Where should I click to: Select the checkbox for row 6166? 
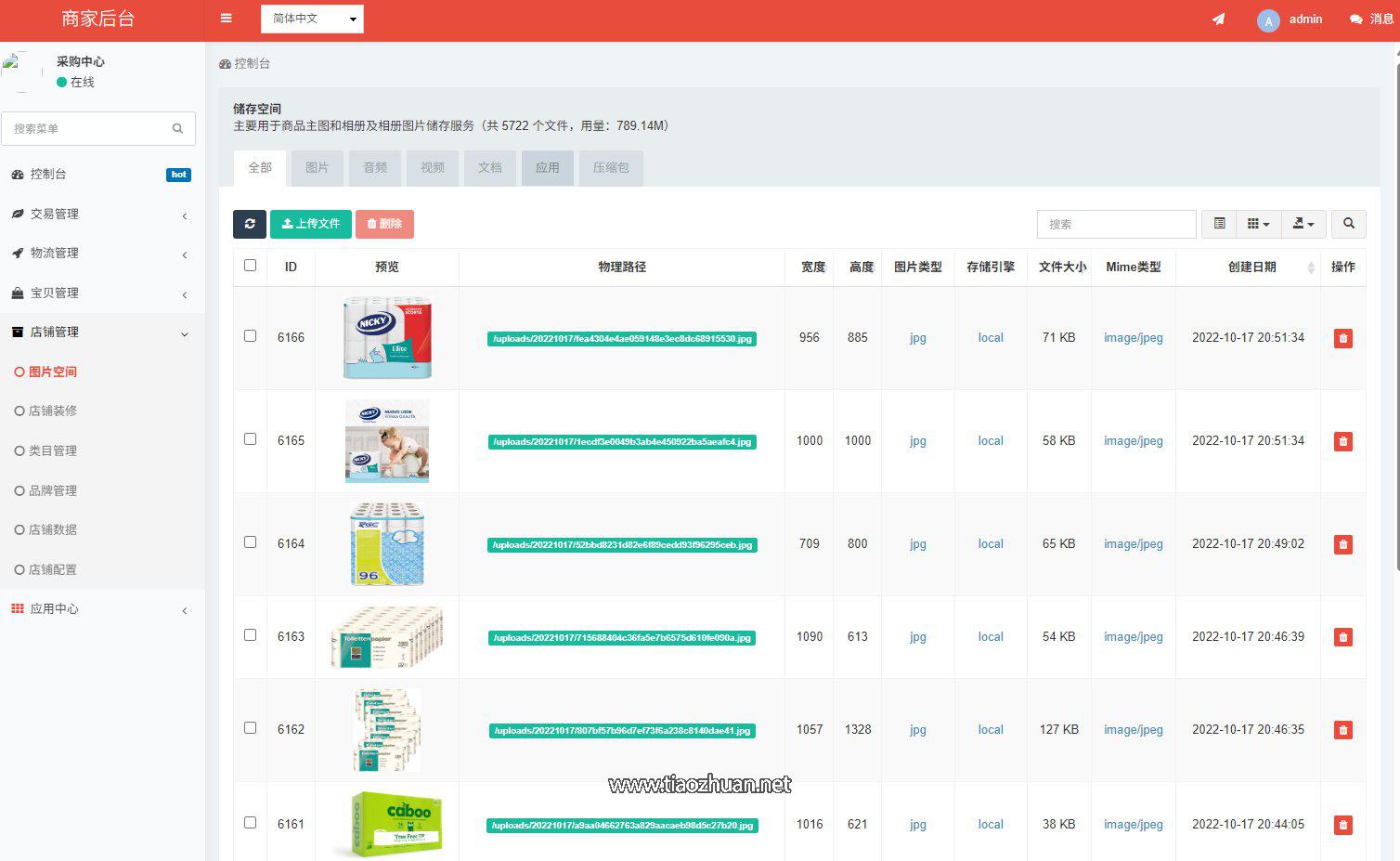(250, 336)
